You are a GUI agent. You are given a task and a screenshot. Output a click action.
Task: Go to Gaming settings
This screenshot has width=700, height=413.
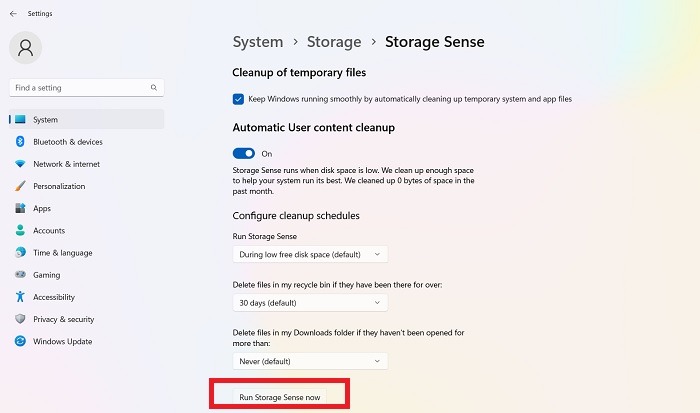tap(87, 275)
